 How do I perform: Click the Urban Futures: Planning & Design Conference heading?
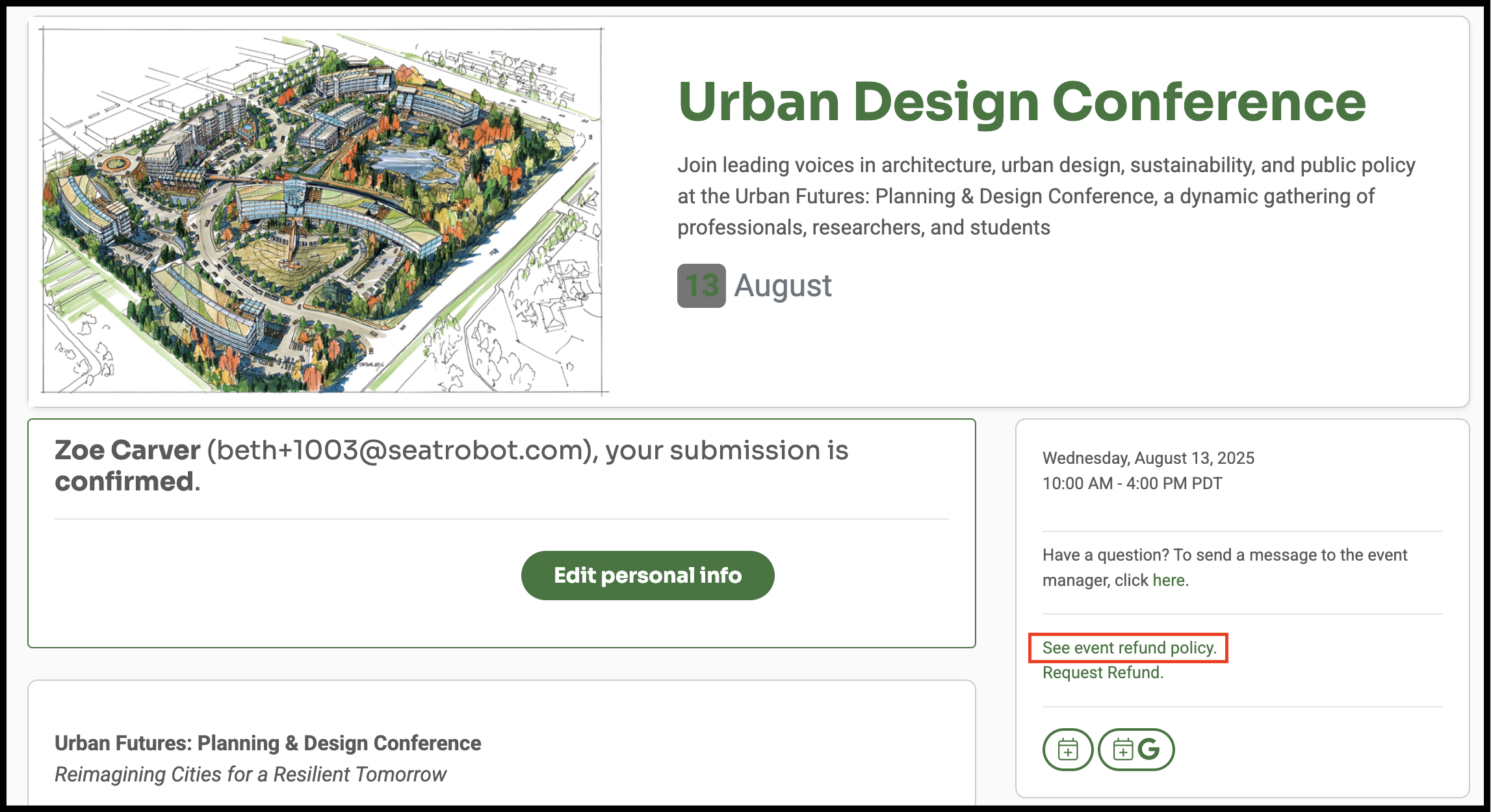pyautogui.click(x=268, y=743)
